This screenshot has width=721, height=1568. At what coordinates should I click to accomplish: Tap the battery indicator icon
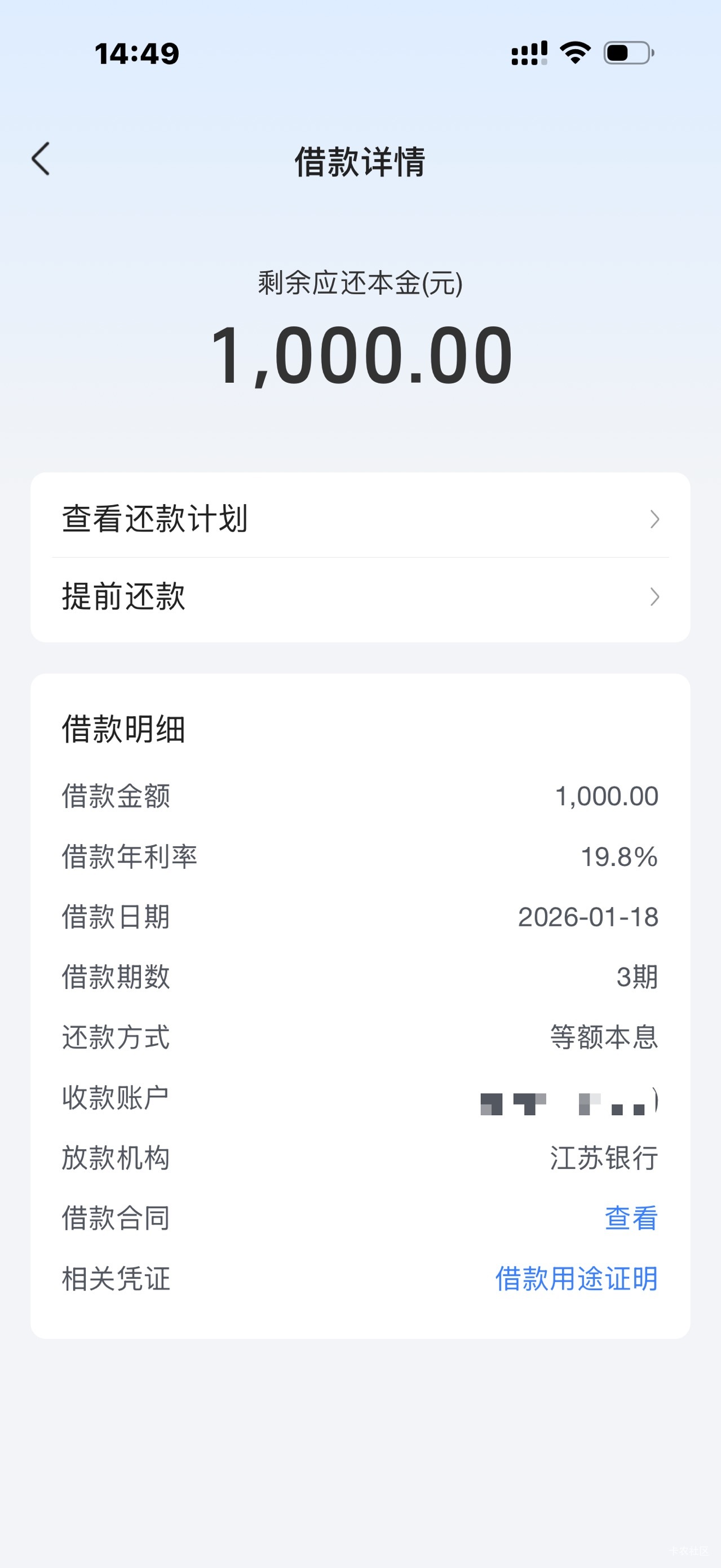coord(629,53)
